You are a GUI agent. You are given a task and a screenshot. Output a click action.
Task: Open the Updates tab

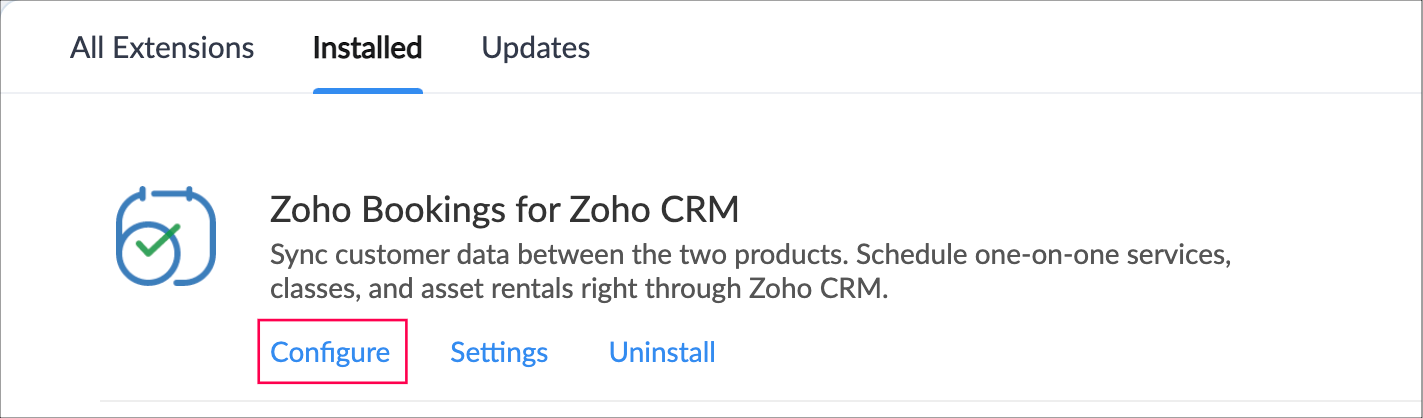point(535,47)
